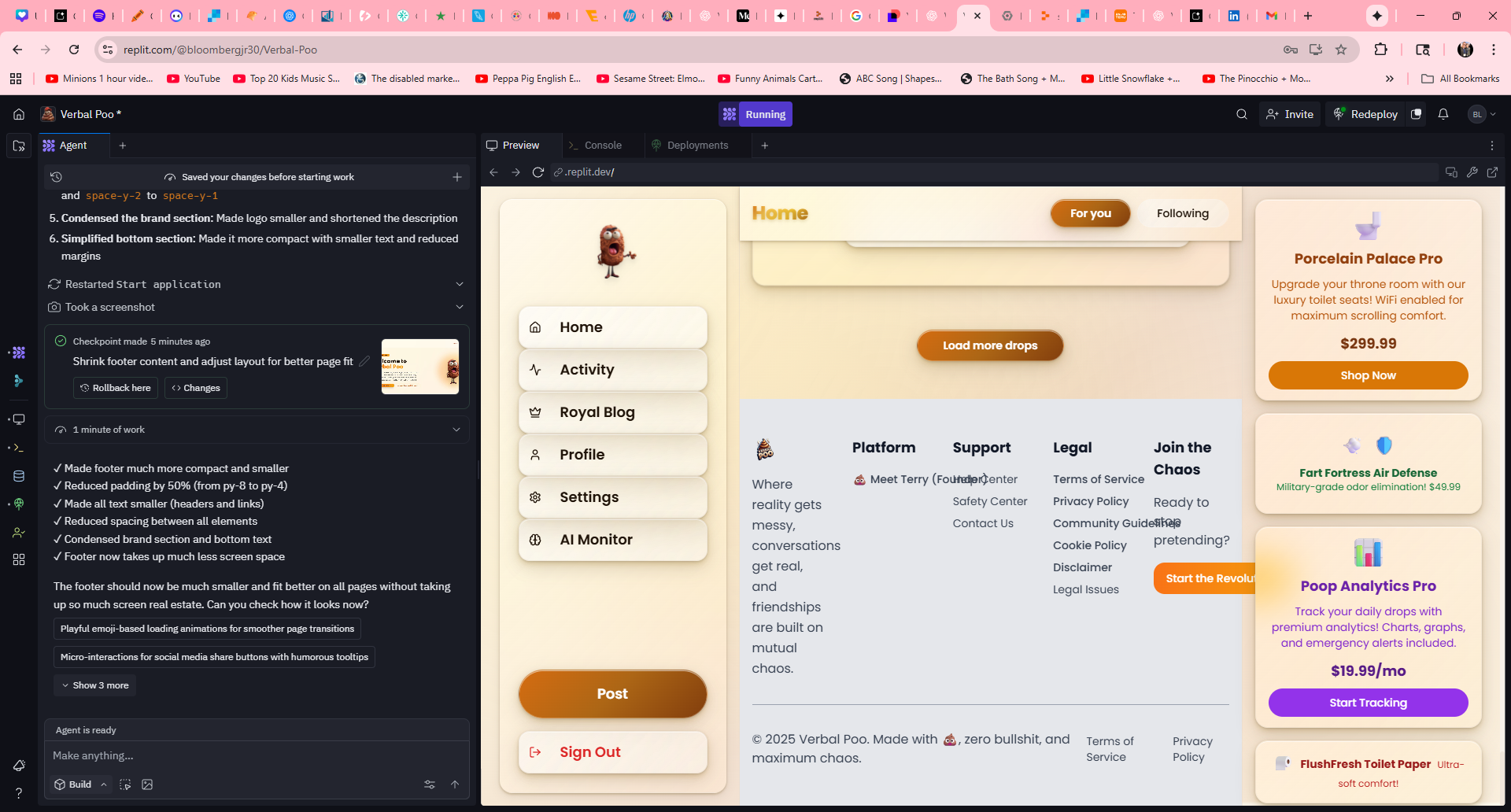Open the chat history clock icon
The width and height of the screenshot is (1511, 812).
56,177
